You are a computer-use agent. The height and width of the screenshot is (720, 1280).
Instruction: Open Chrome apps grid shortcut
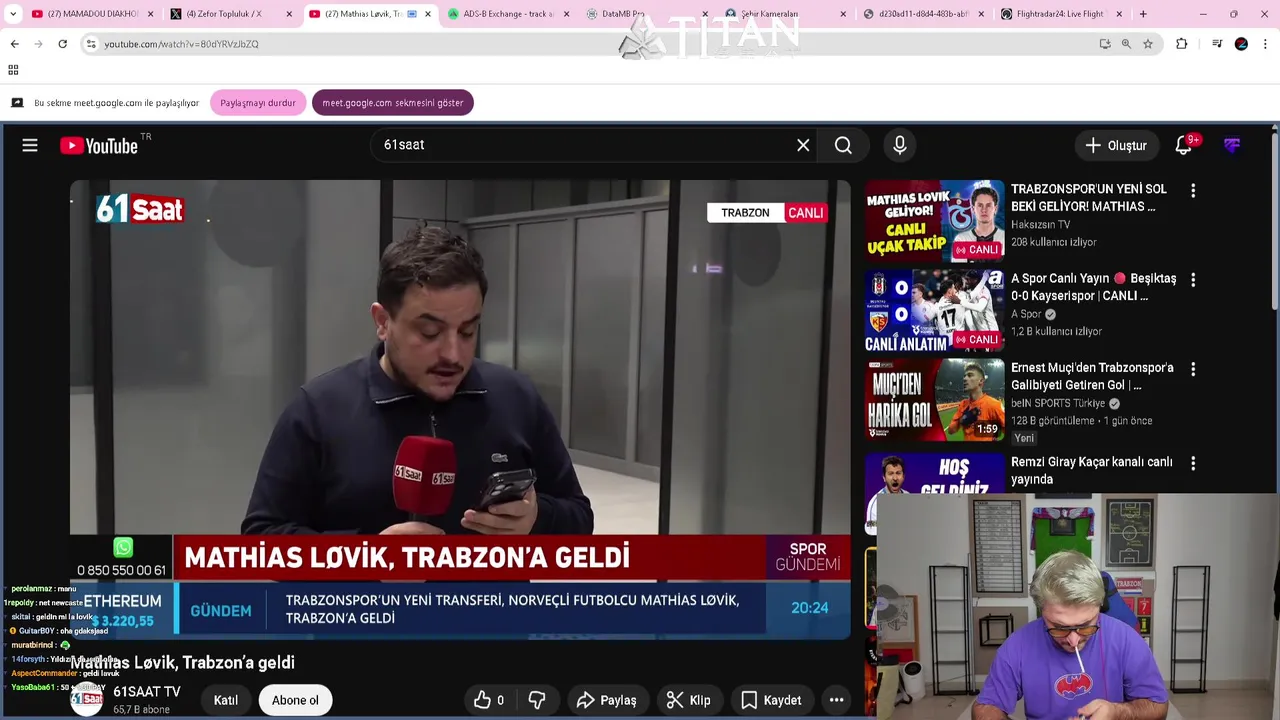tap(13, 70)
